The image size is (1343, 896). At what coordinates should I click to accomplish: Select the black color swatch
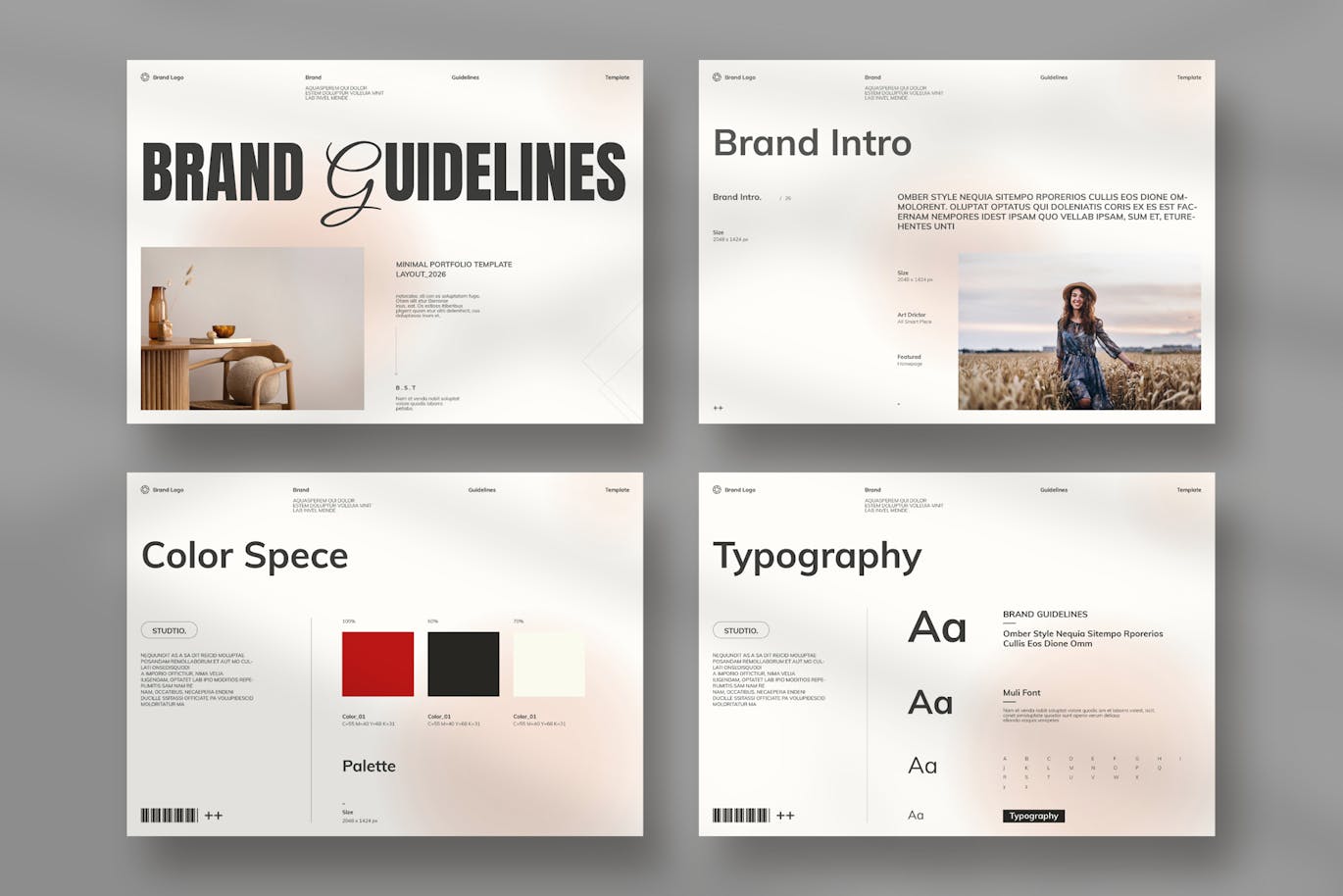pos(463,665)
